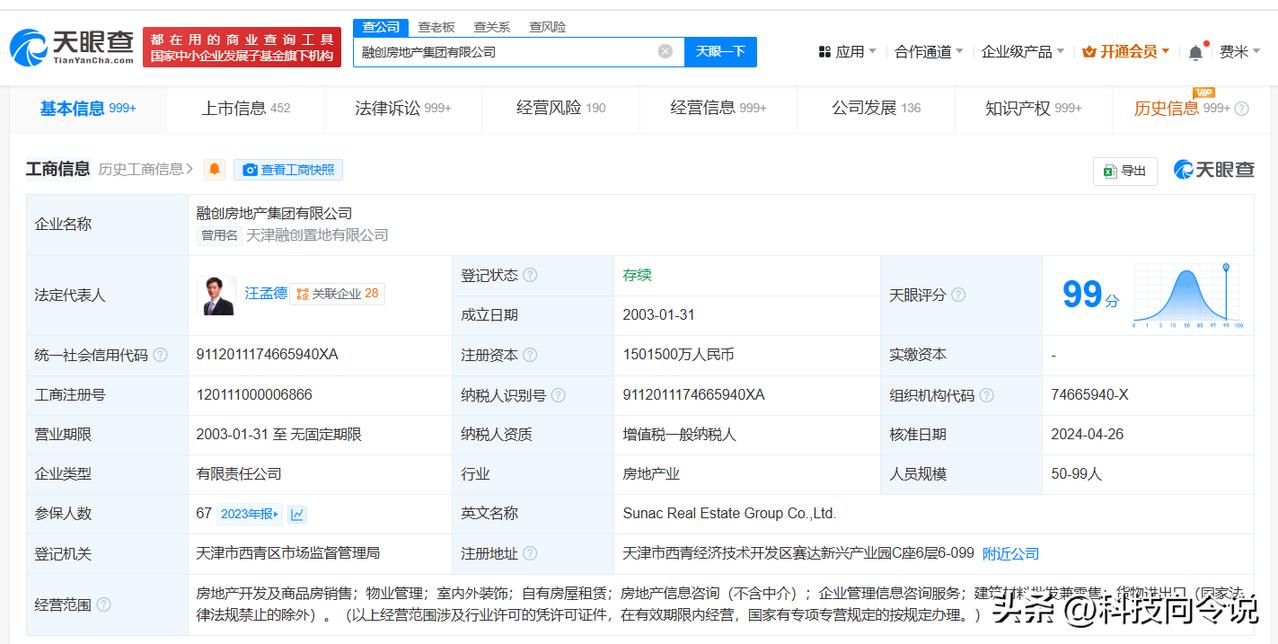Click the 50-99人 staff size value
Image resolution: width=1278 pixels, height=644 pixels.
click(x=1076, y=474)
